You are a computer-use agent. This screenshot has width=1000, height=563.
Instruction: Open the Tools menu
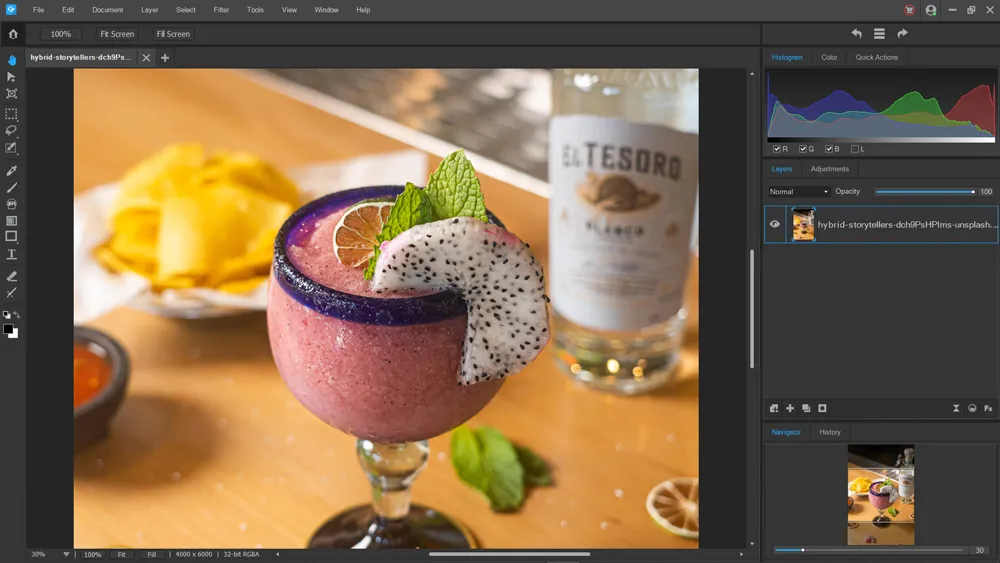coord(255,10)
